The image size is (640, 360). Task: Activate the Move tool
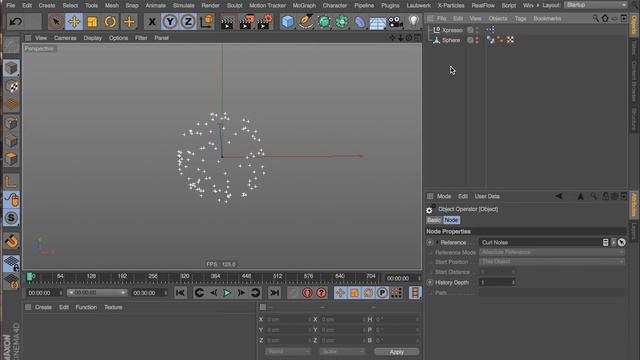click(74, 21)
